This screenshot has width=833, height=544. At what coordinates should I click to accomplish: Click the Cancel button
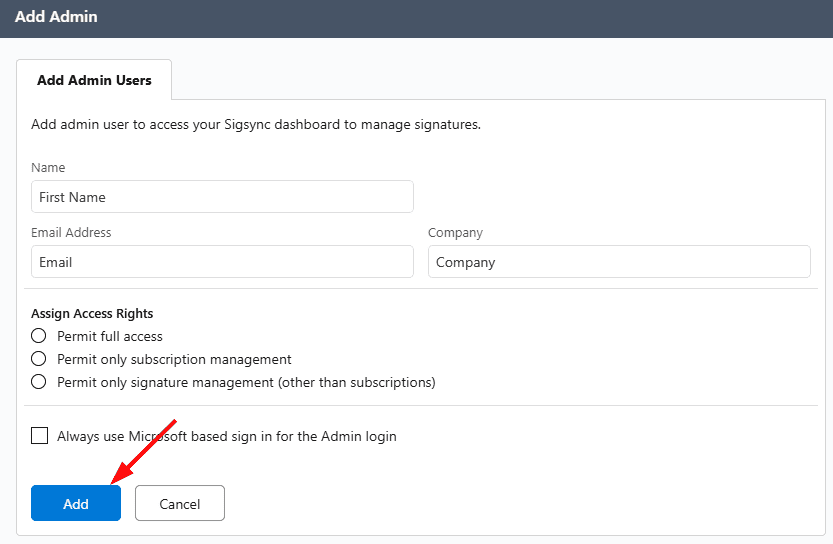click(x=180, y=504)
